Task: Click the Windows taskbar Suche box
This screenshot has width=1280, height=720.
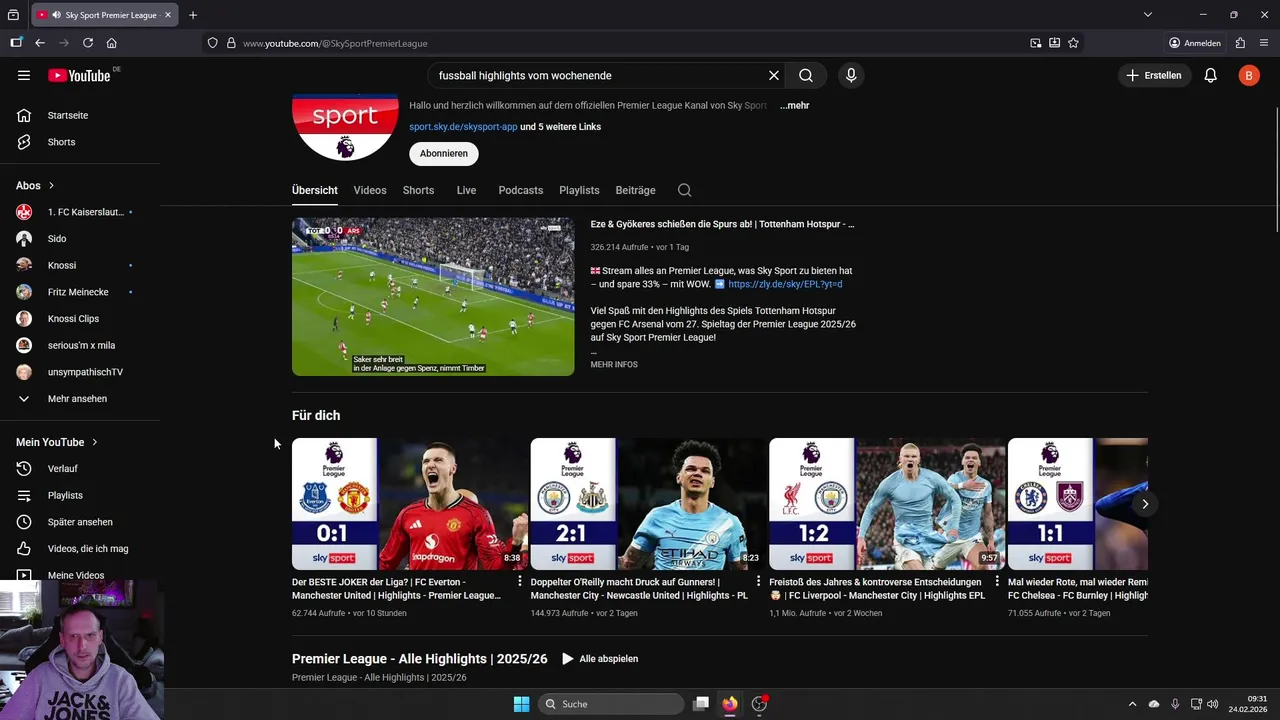Action: click(611, 704)
